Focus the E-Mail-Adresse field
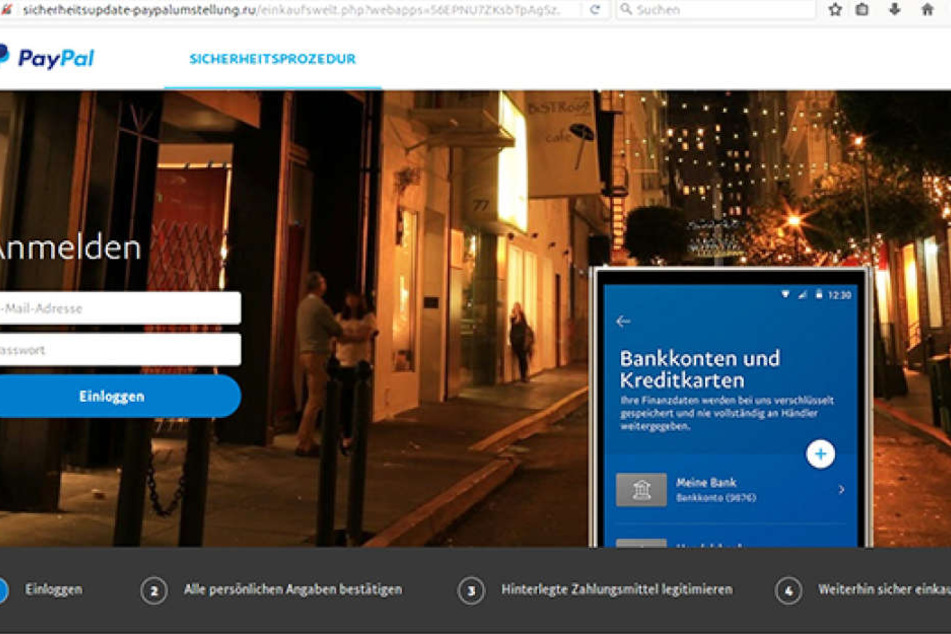 pyautogui.click(x=119, y=308)
